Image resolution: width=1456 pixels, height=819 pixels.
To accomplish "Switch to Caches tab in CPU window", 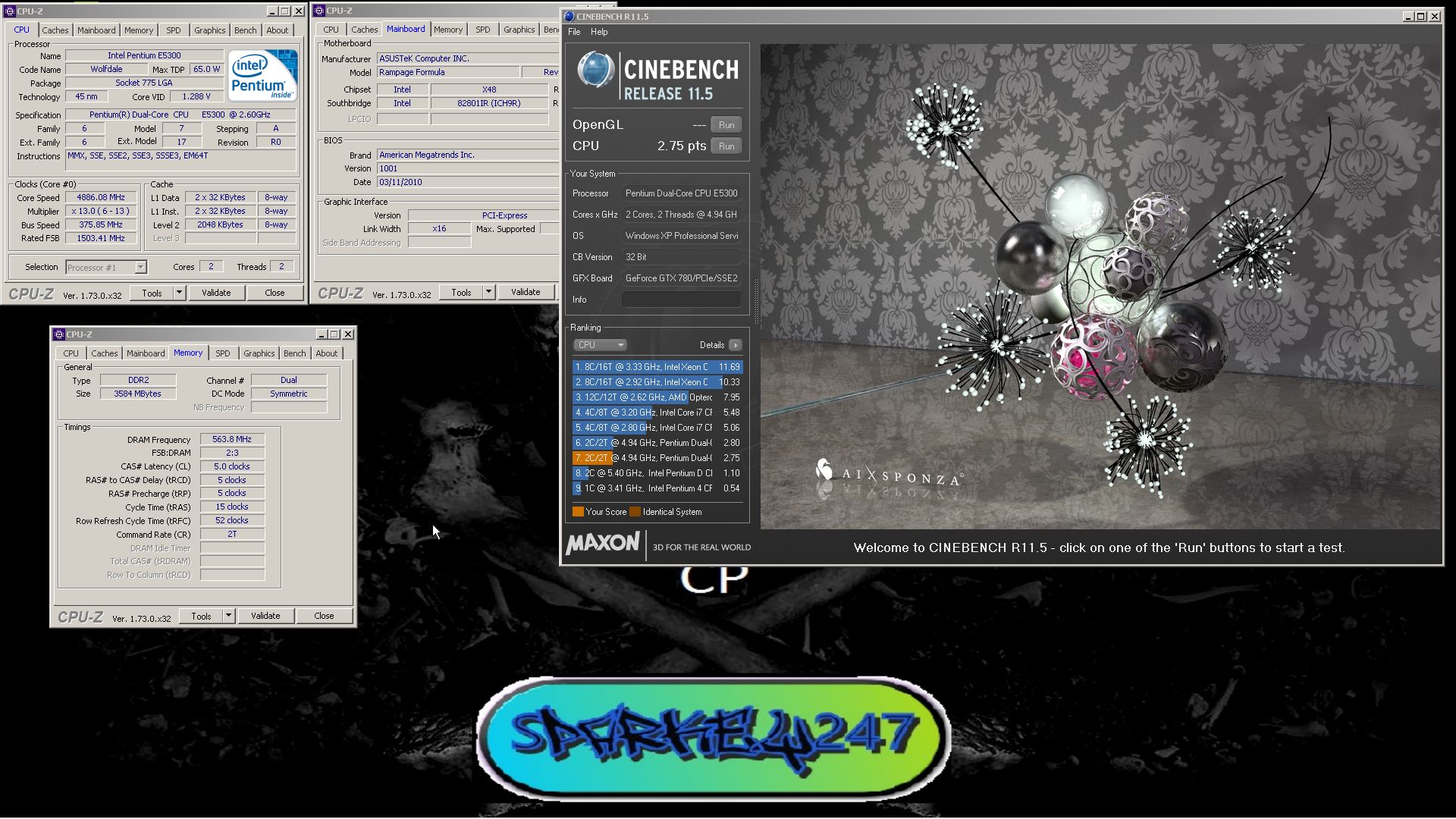I will click(x=55, y=30).
